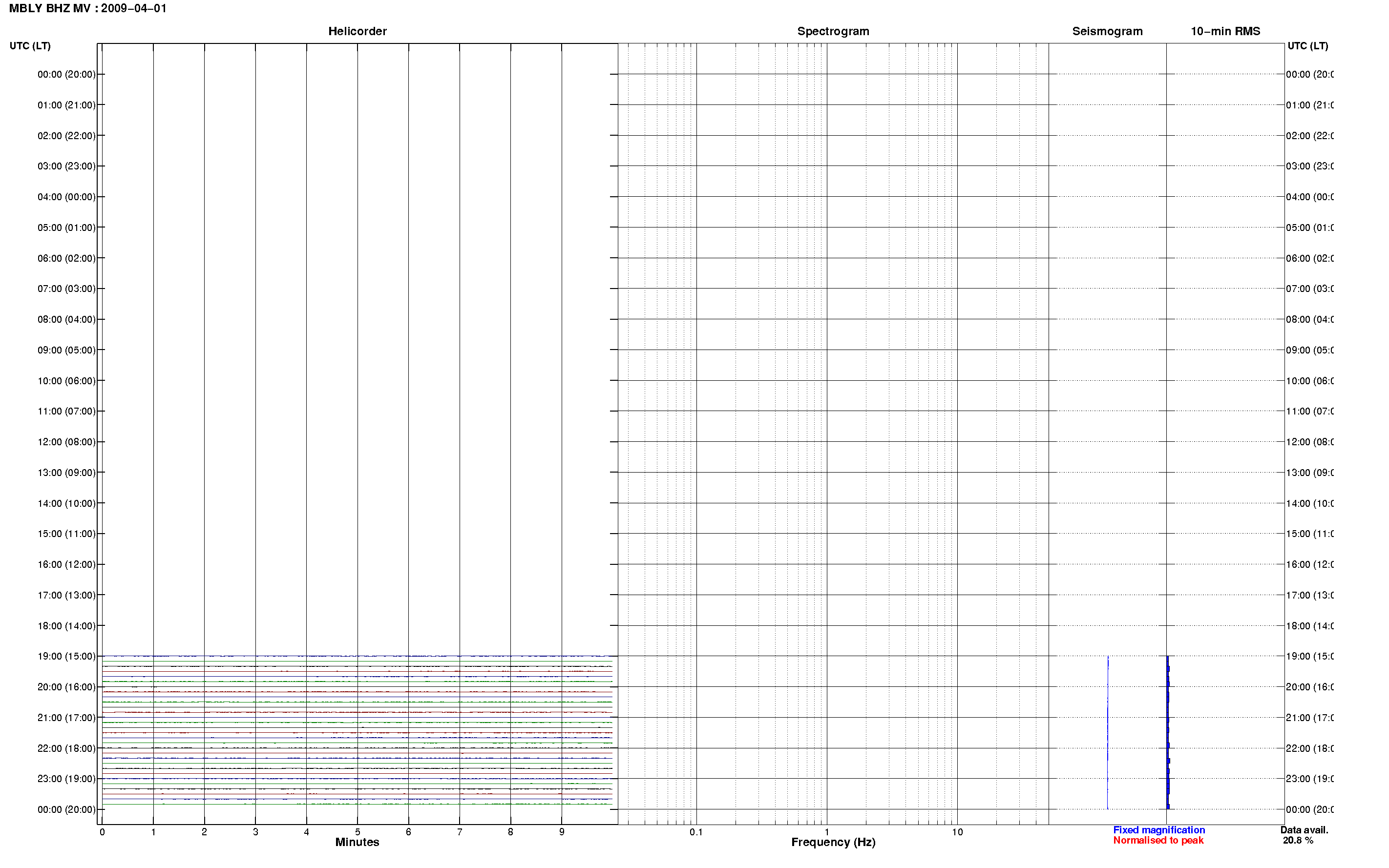Click the 'Seismogram' panel heading
The width and height of the screenshot is (1389, 868).
1107,31
